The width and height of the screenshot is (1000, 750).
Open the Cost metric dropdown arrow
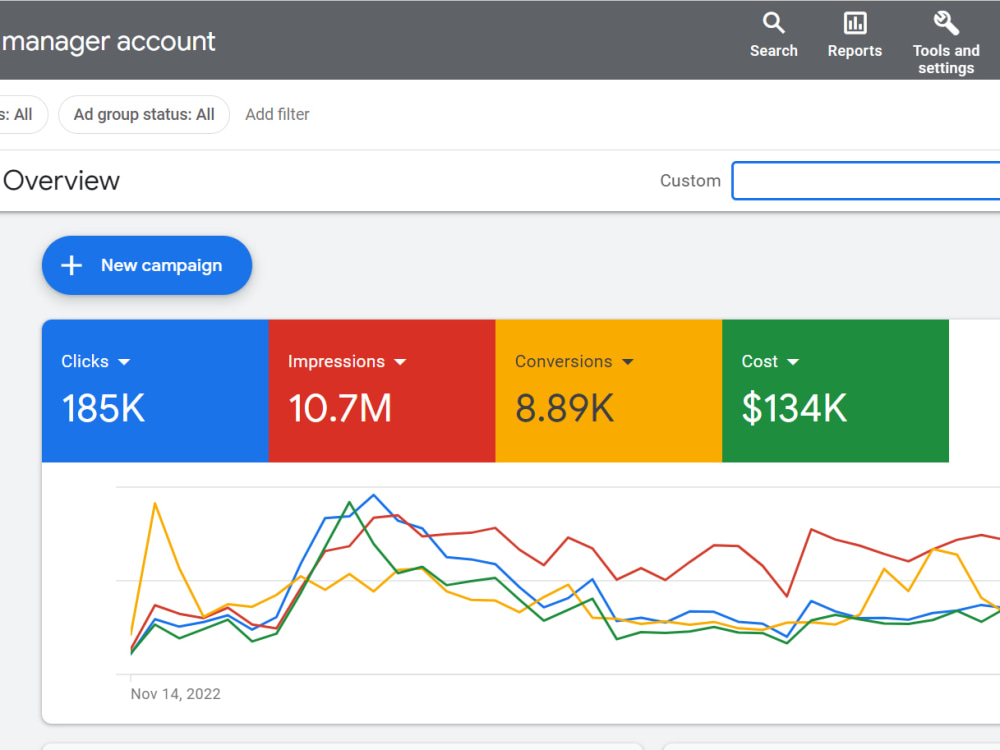pos(793,362)
